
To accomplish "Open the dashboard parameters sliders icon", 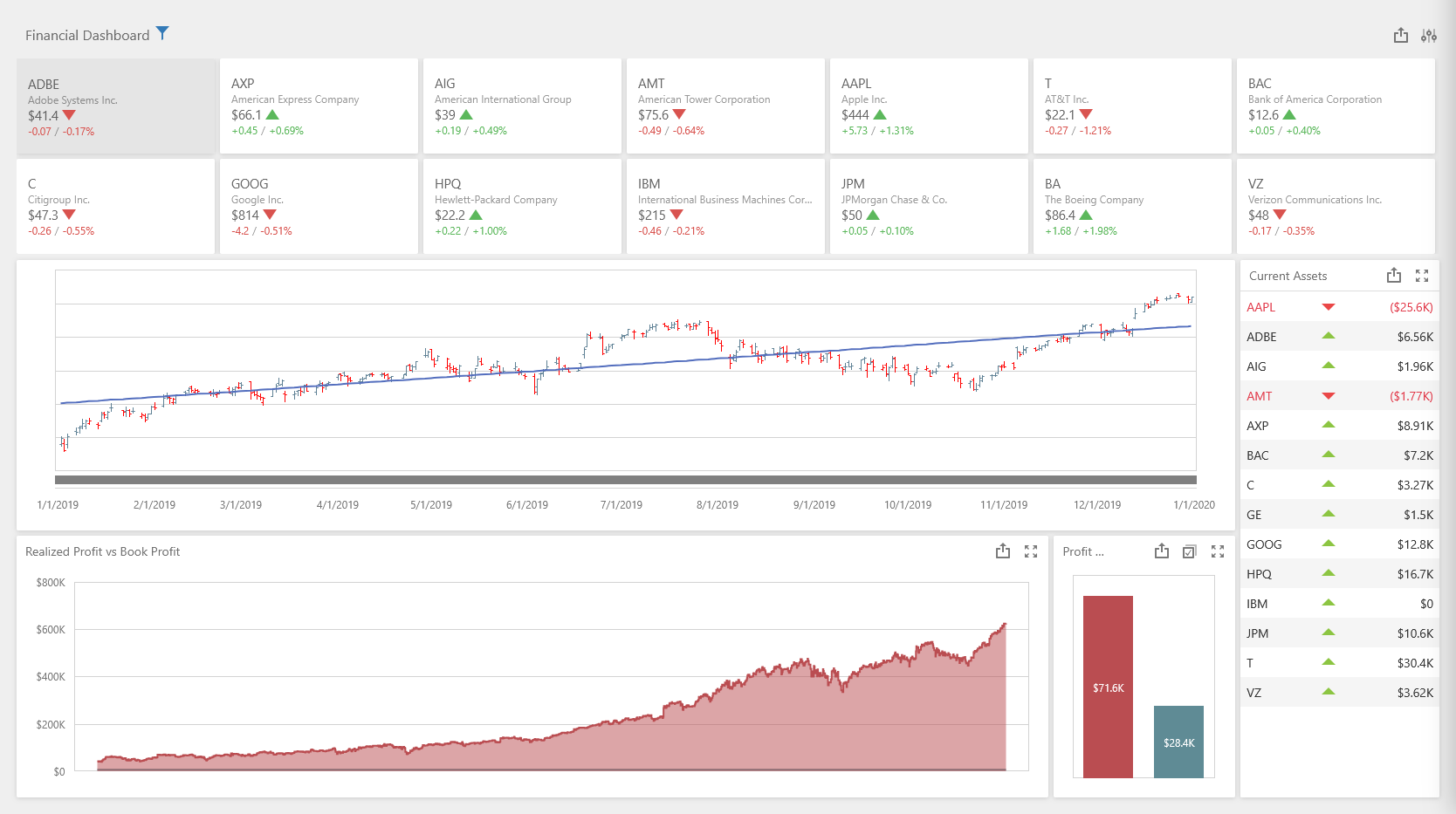I will click(x=1428, y=35).
